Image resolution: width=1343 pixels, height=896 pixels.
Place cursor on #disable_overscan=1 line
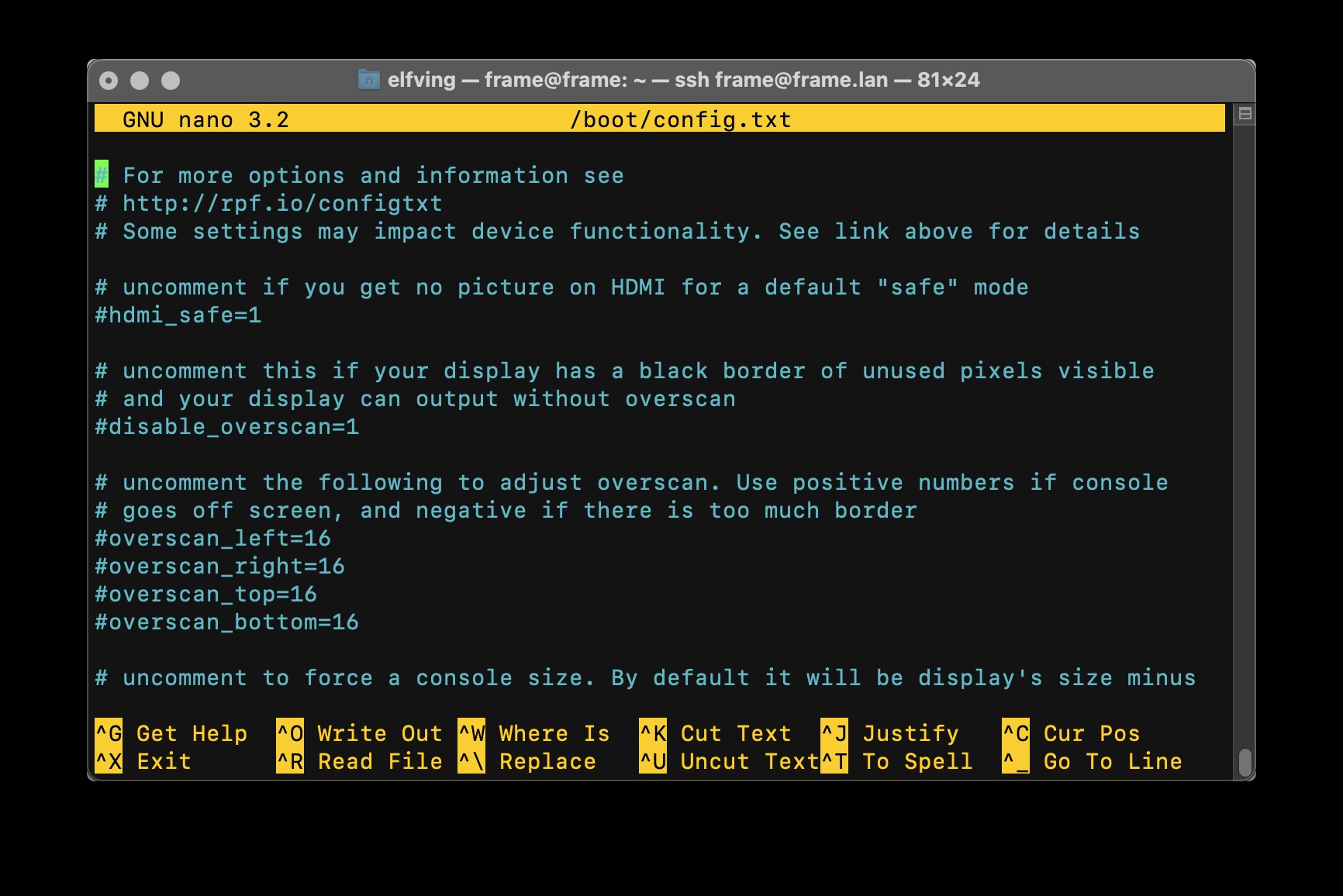[x=227, y=426]
